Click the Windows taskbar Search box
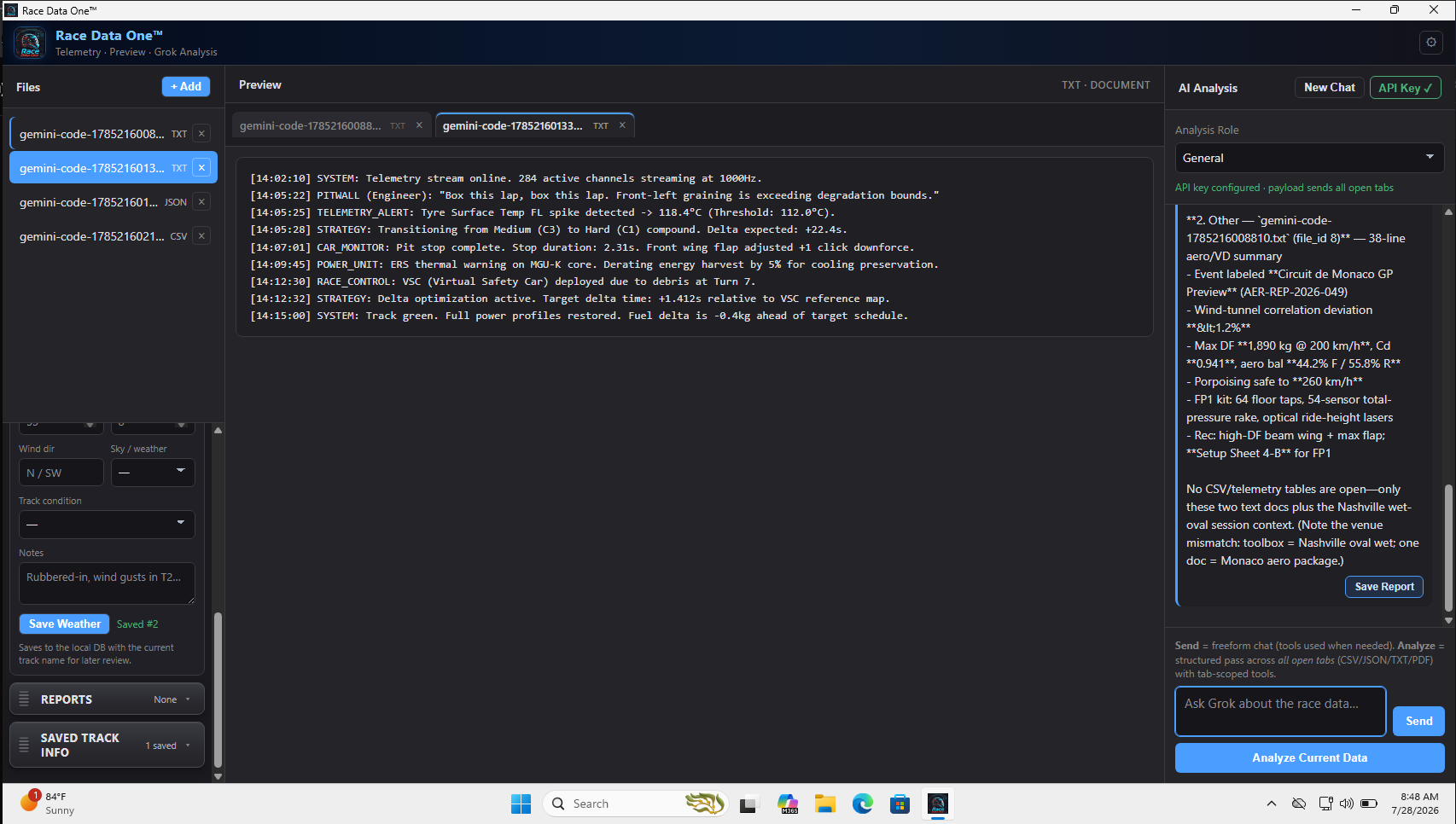 pos(636,804)
